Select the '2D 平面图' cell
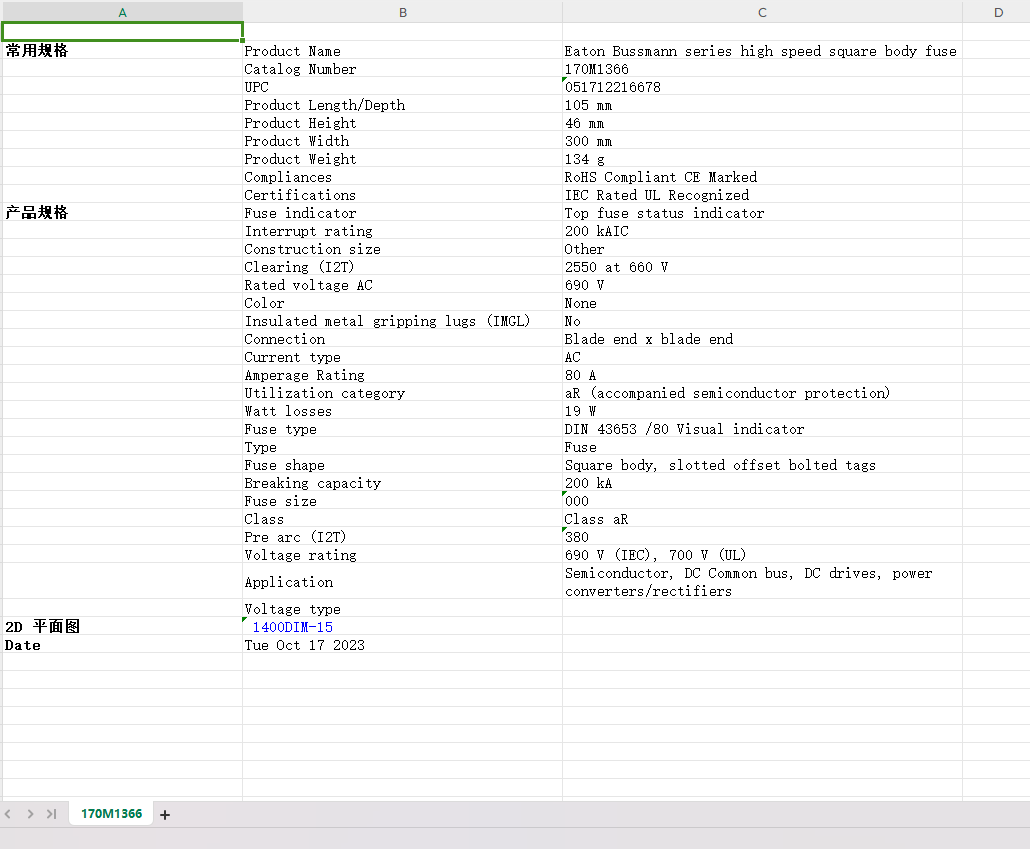This screenshot has width=1030, height=849. click(x=122, y=626)
